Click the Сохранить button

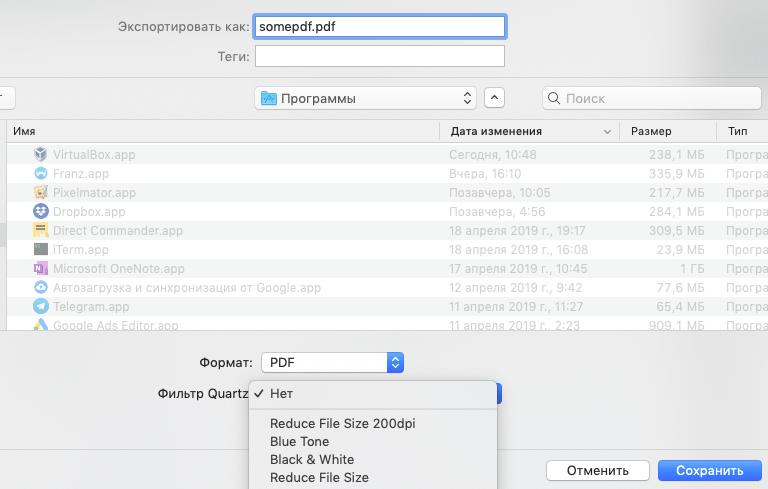(x=710, y=470)
